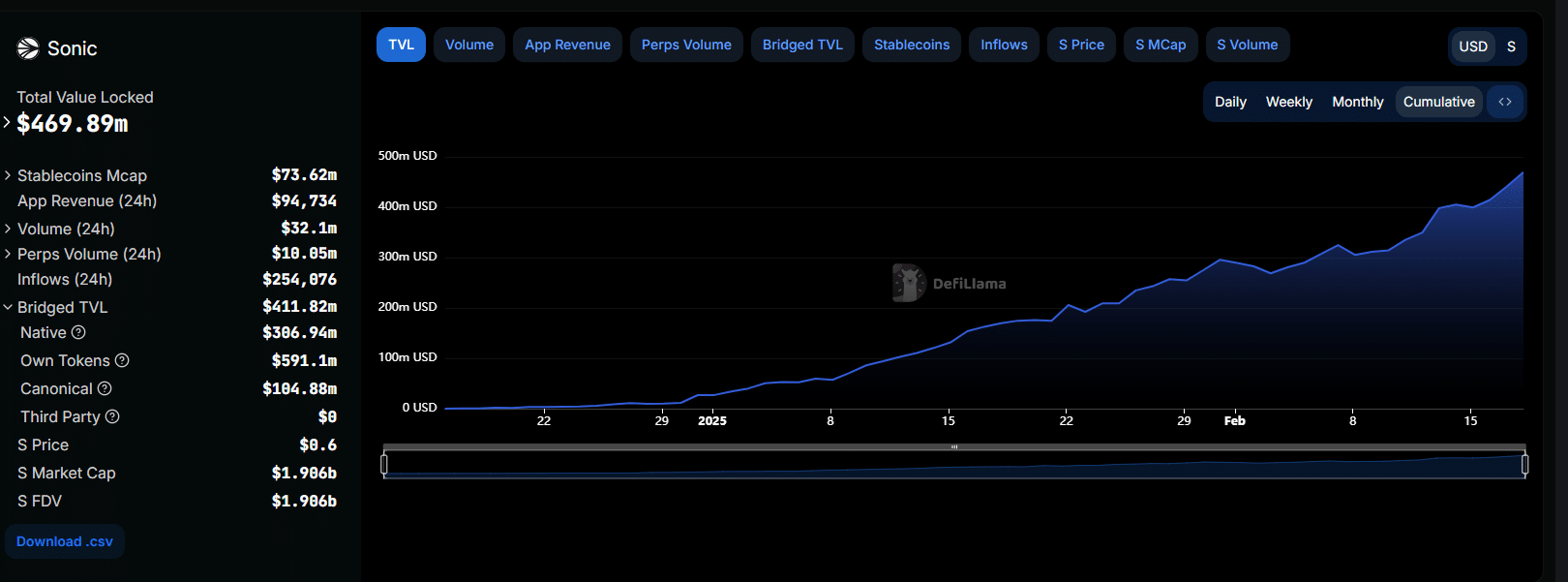Click the $32.1m volume value
1568x582 pixels.
click(x=309, y=229)
